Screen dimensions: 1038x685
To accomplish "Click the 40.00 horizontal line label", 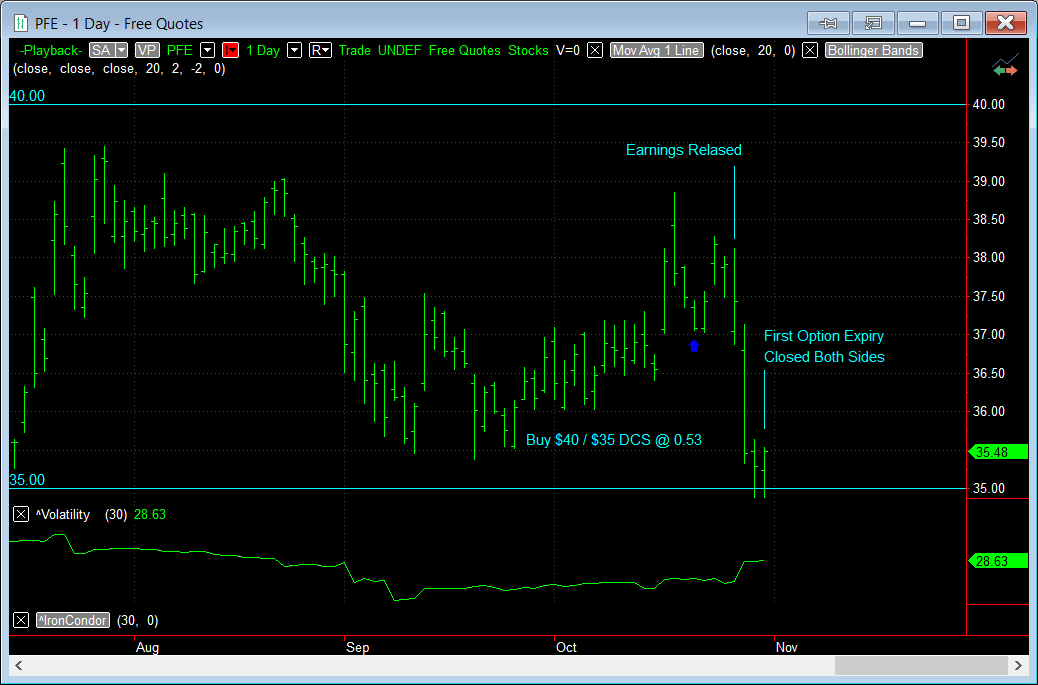I will click(27, 96).
